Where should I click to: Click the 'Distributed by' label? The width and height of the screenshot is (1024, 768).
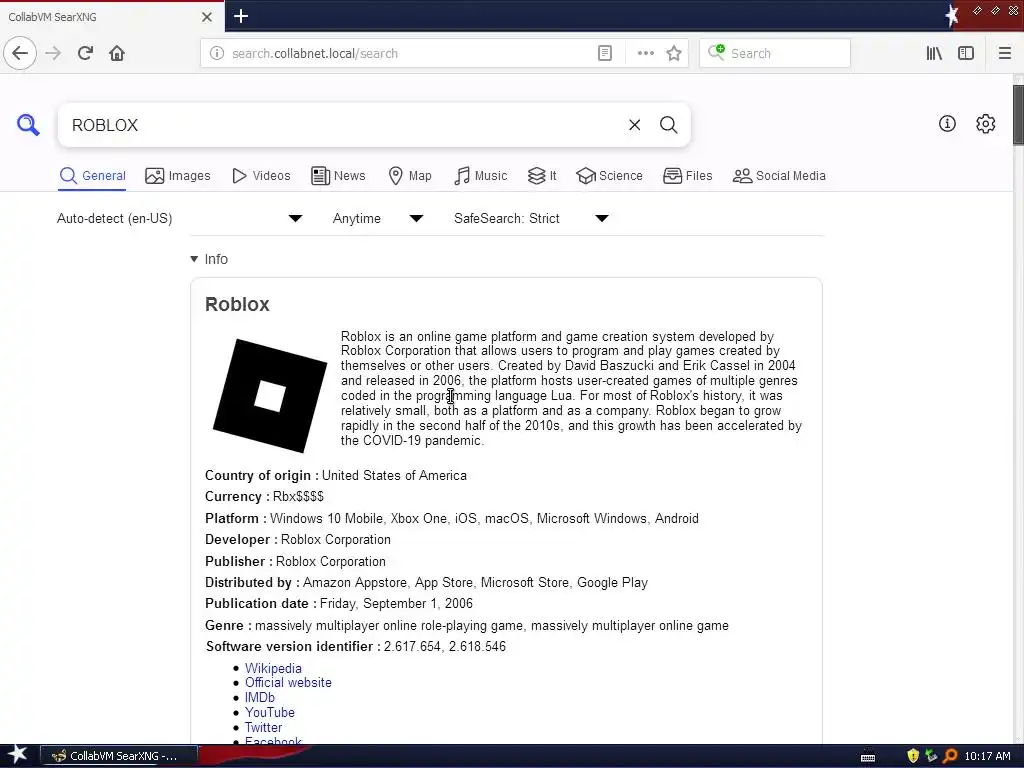252,583
